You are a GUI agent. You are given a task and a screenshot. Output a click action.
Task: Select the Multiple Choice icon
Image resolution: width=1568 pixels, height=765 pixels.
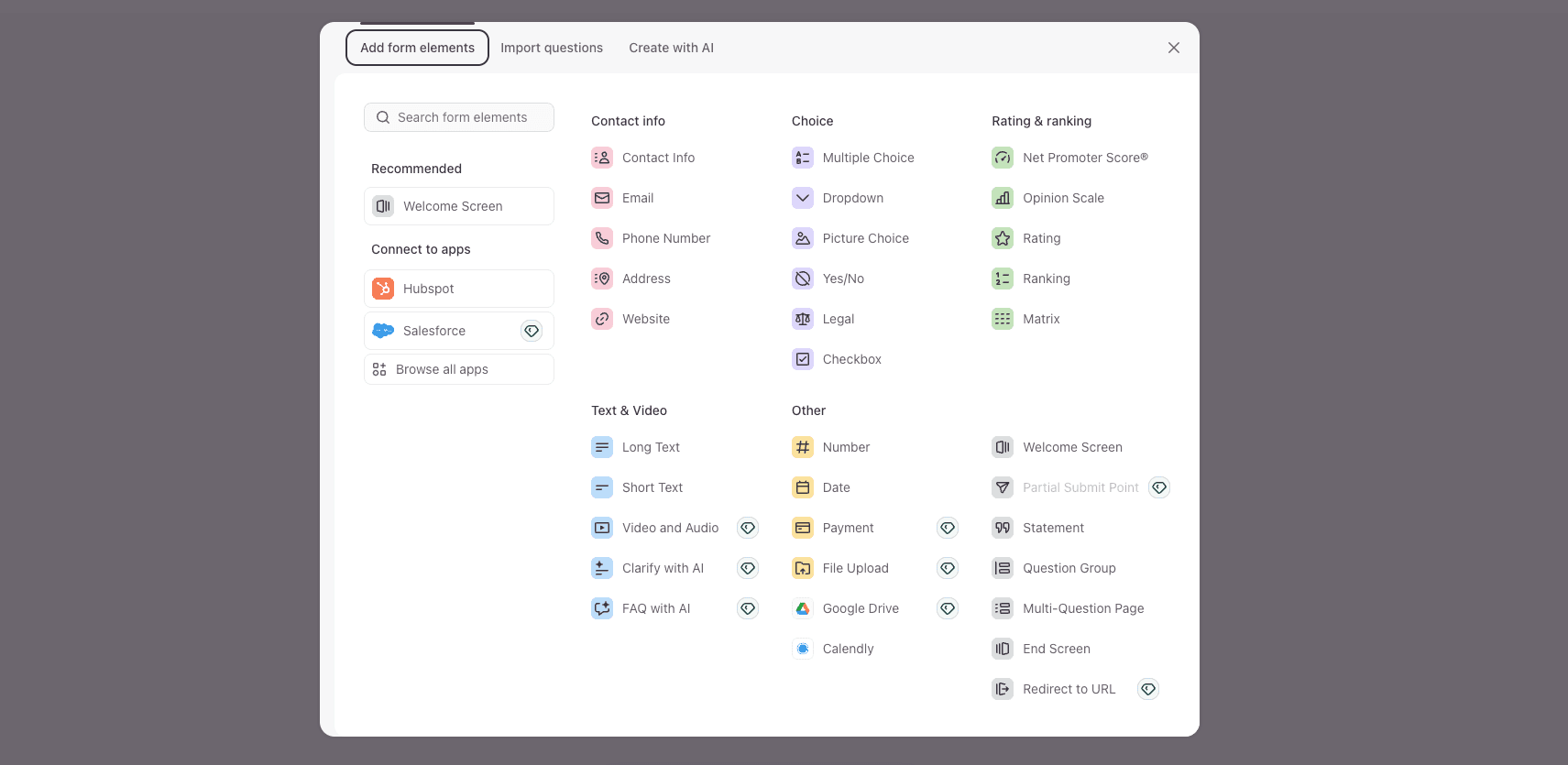point(803,158)
